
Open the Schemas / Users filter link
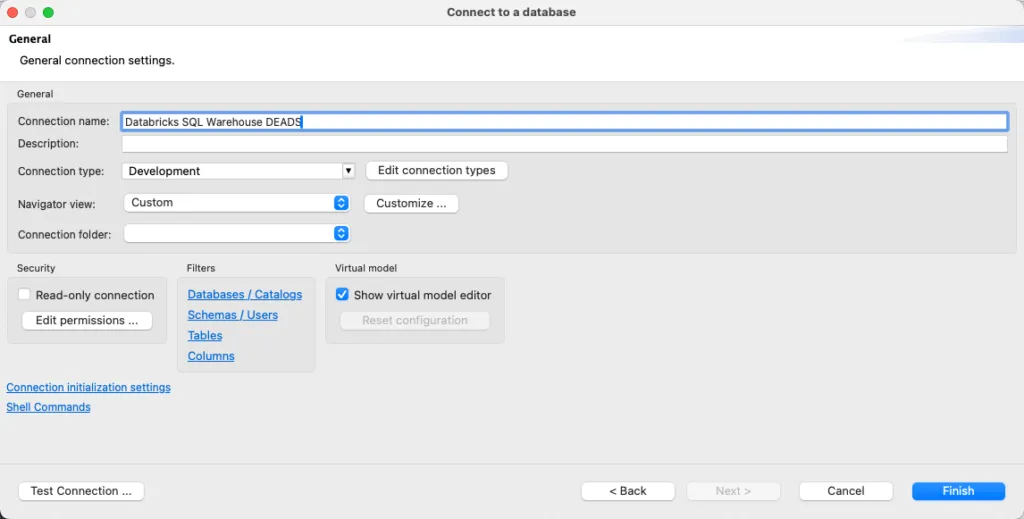(232, 315)
